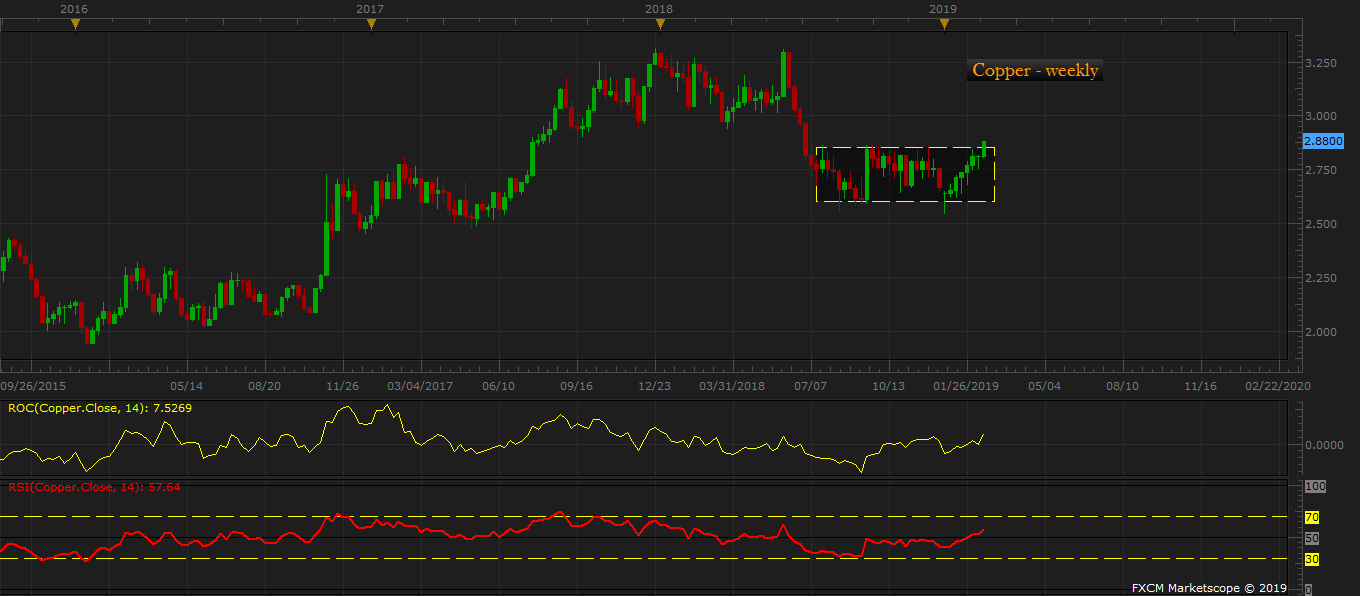Screen dimensions: 1360x596
Task: Click the RSI 50 midline level tag
Action: [1312, 538]
